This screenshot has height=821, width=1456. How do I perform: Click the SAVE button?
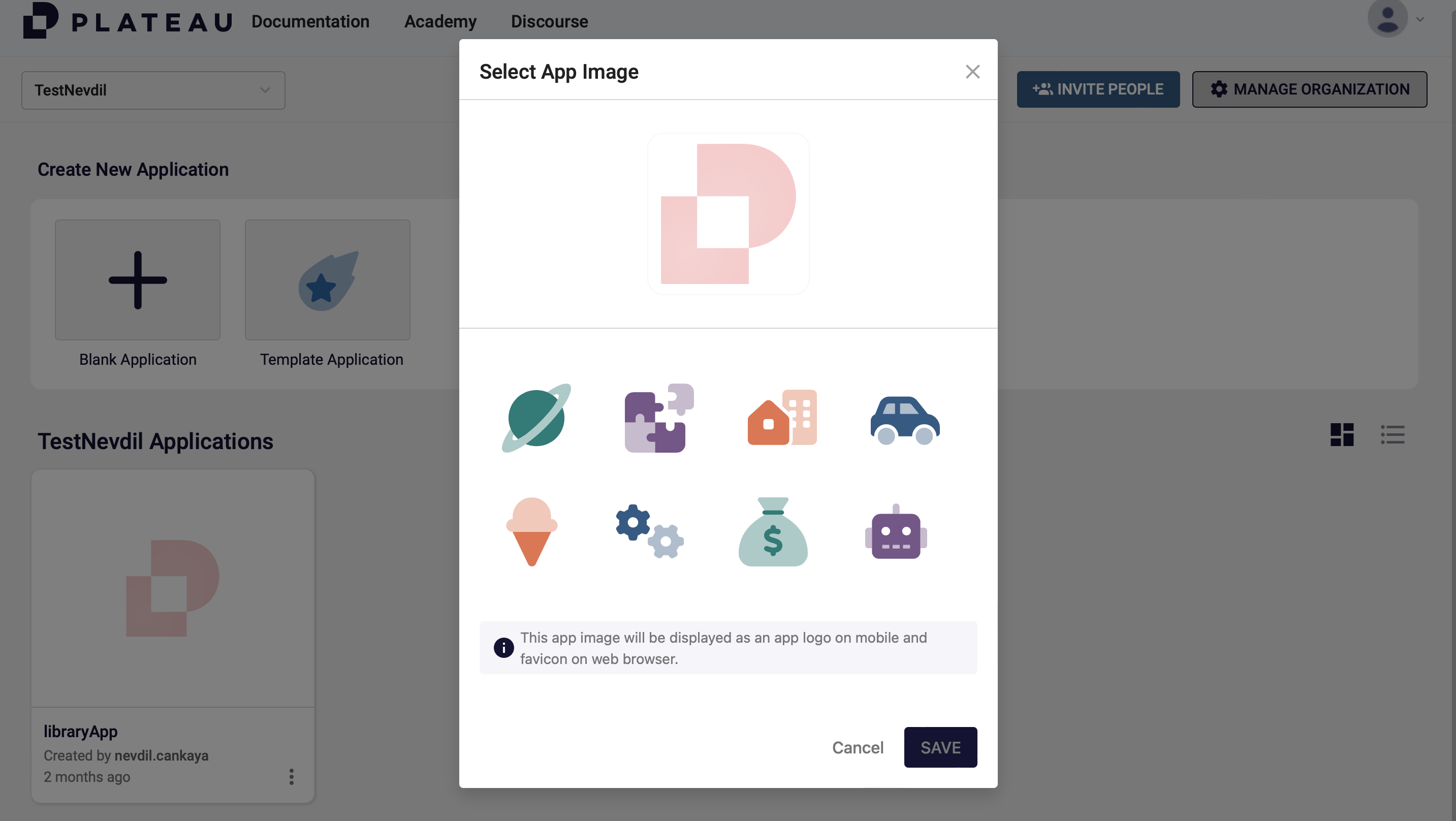[940, 747]
